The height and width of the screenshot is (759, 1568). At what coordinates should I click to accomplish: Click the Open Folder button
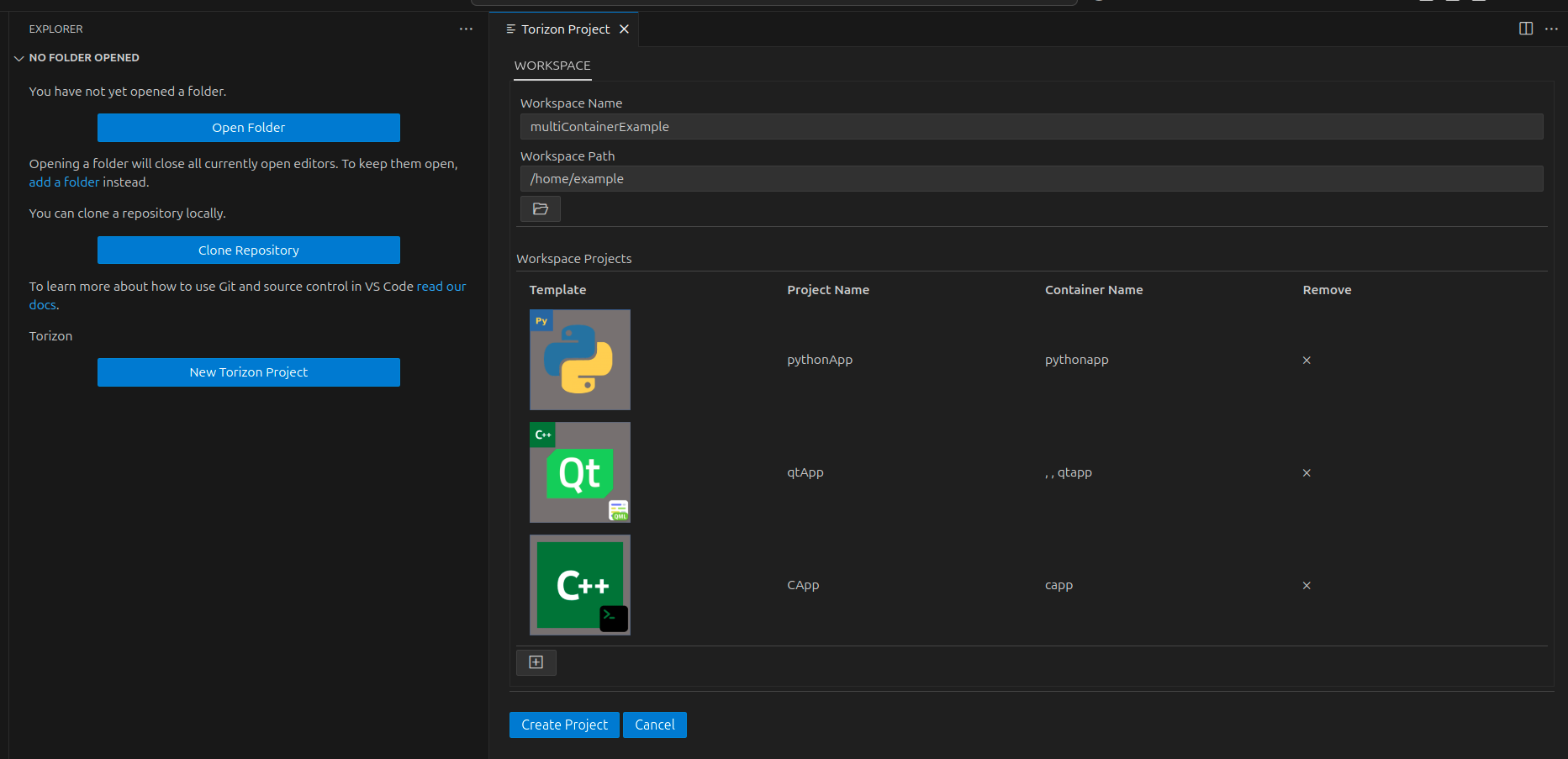[248, 128]
